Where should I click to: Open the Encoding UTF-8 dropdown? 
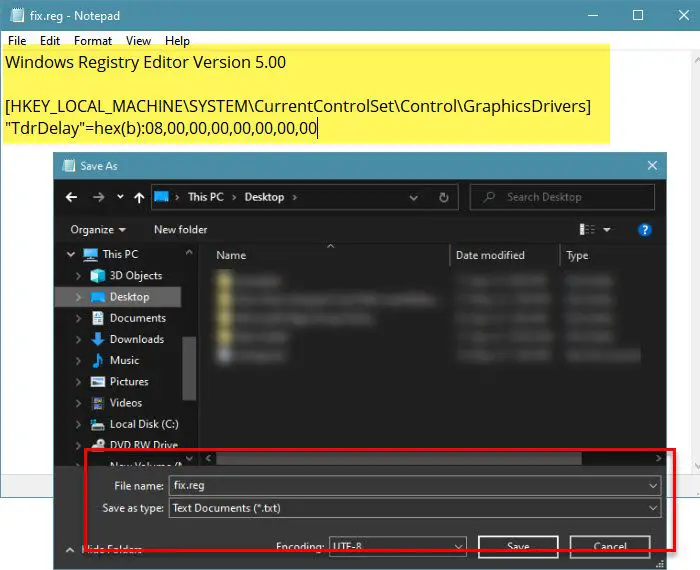pos(398,546)
